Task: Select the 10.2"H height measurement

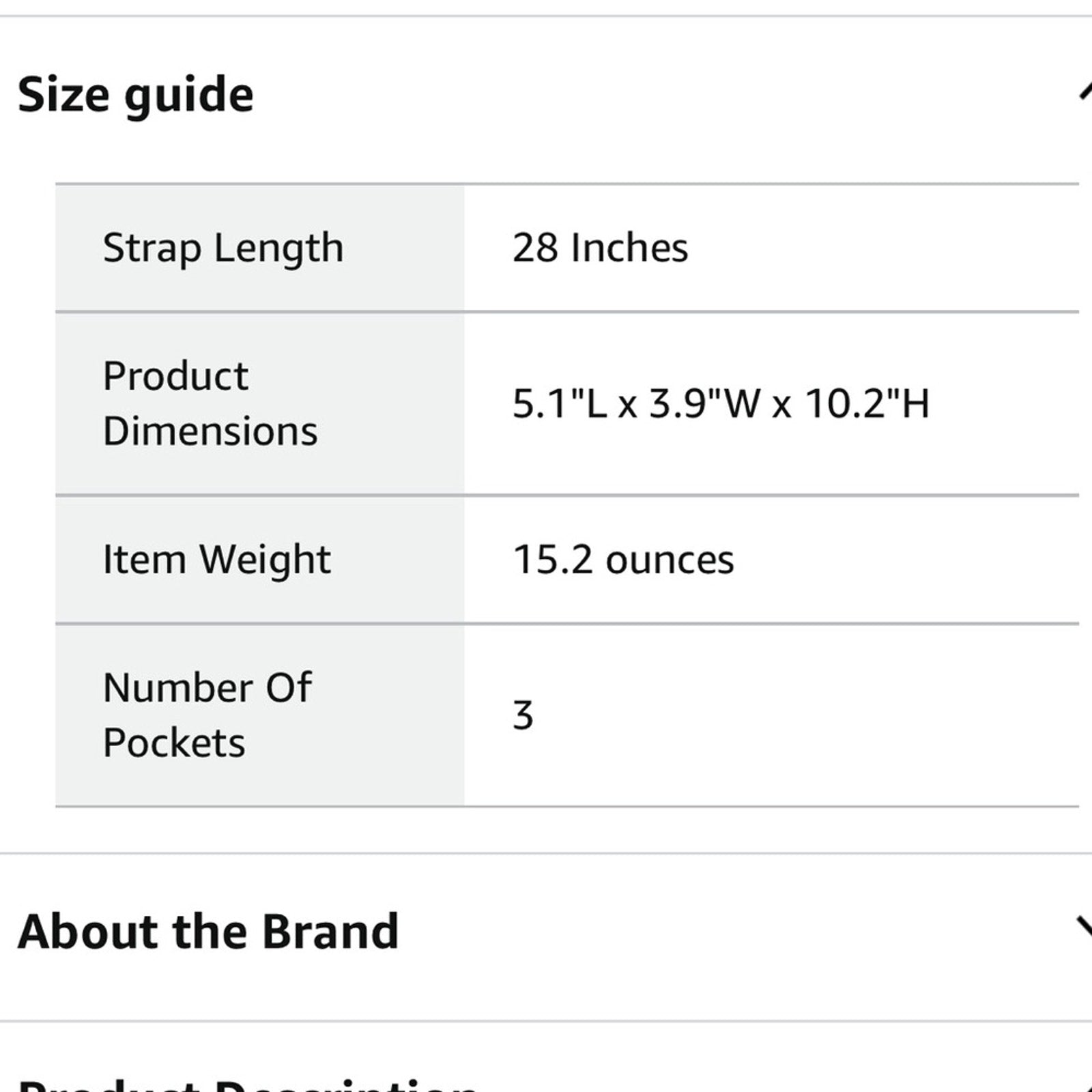Action: pos(867,403)
